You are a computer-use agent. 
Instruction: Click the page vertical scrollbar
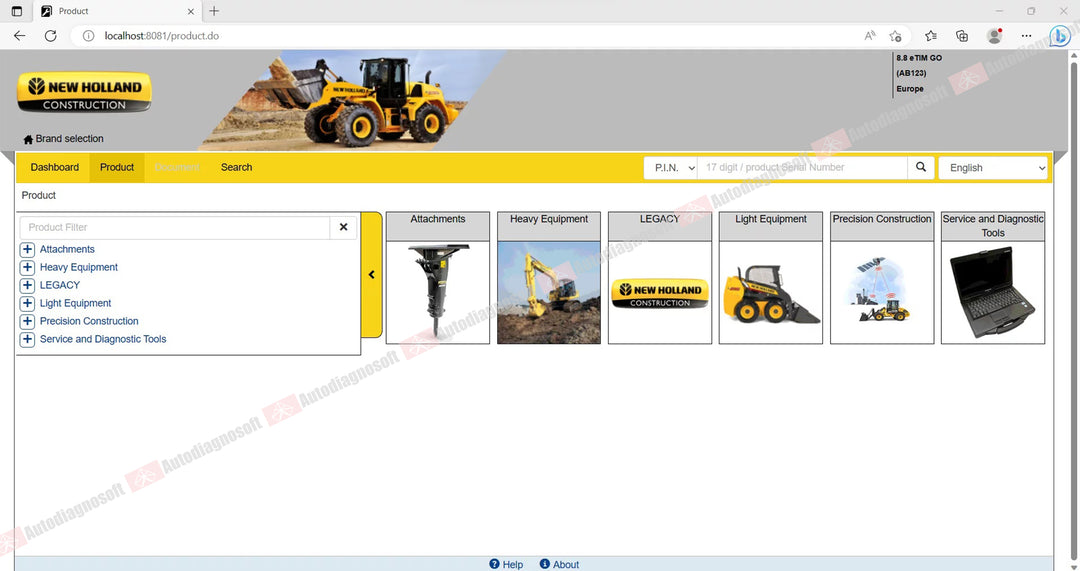(1073, 310)
